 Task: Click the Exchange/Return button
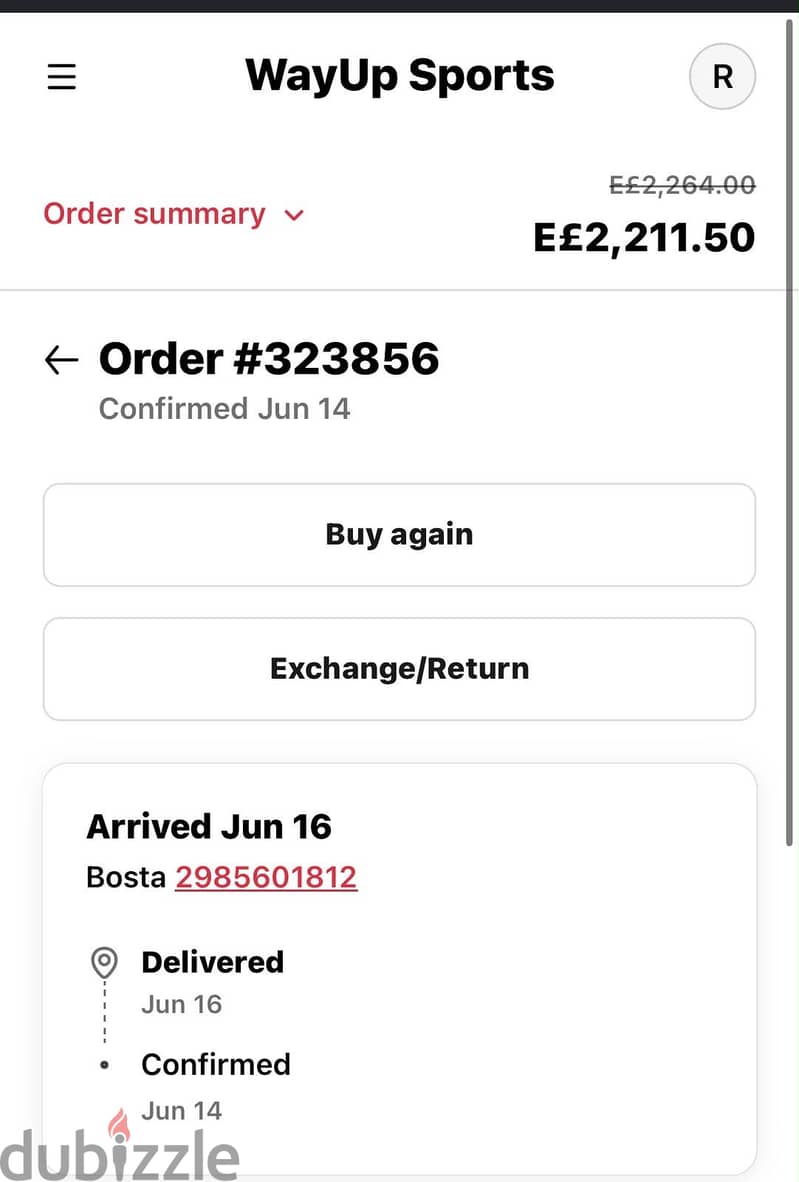pyautogui.click(x=400, y=669)
